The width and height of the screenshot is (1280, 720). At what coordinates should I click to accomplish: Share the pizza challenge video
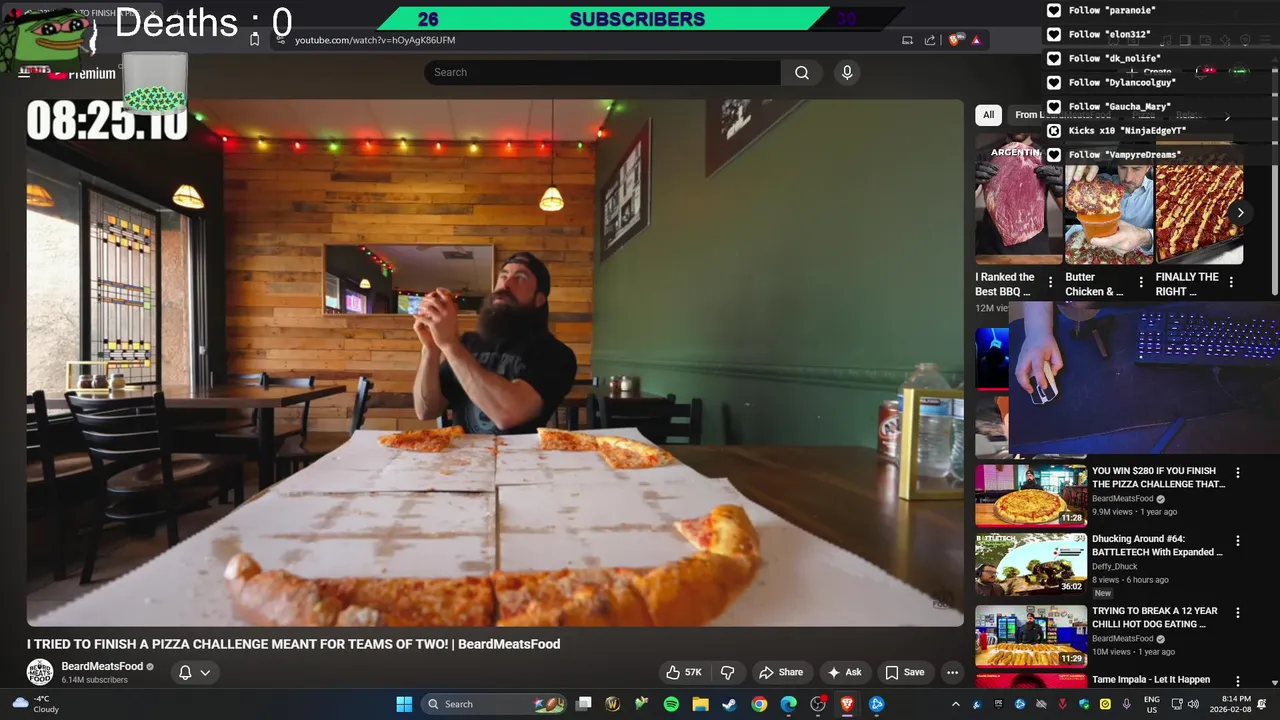pos(781,672)
